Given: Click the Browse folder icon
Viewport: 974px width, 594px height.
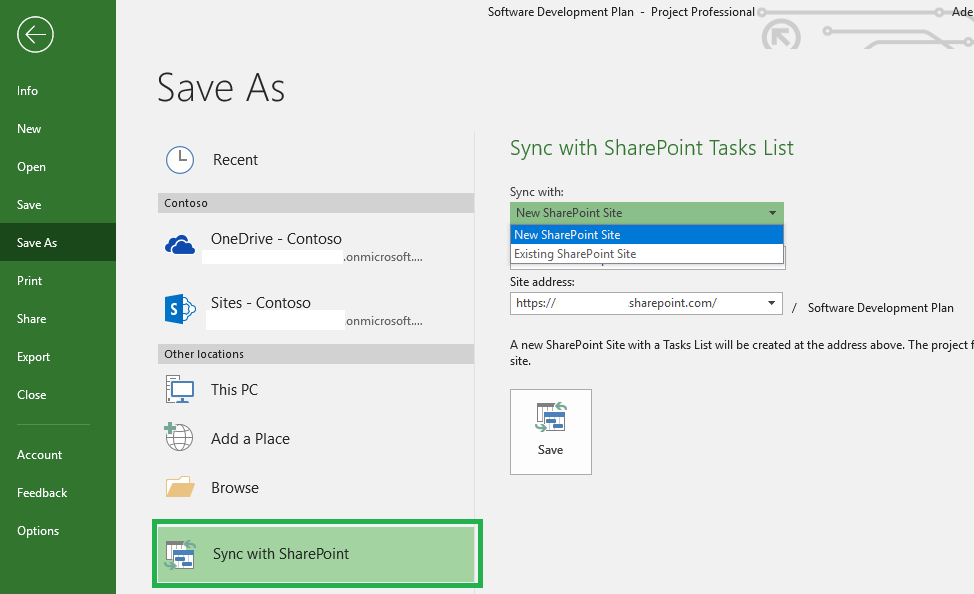Looking at the screenshot, I should 180,487.
